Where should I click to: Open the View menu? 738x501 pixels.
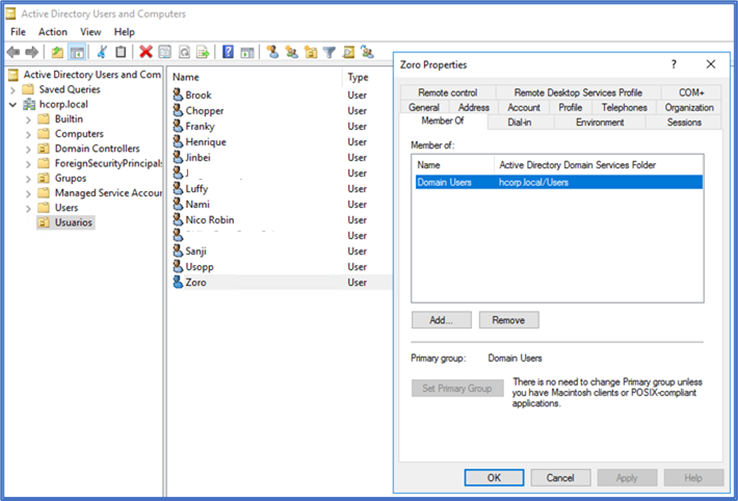(x=91, y=32)
